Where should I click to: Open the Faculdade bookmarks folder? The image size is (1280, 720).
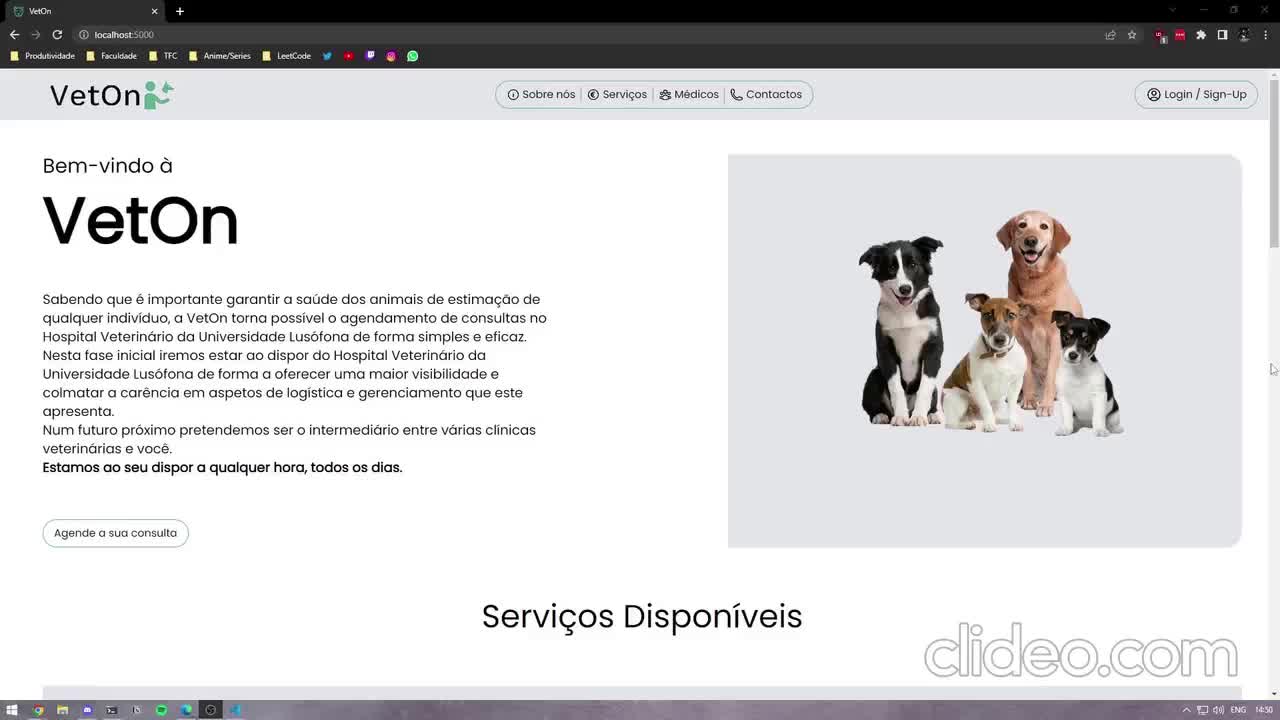[112, 56]
